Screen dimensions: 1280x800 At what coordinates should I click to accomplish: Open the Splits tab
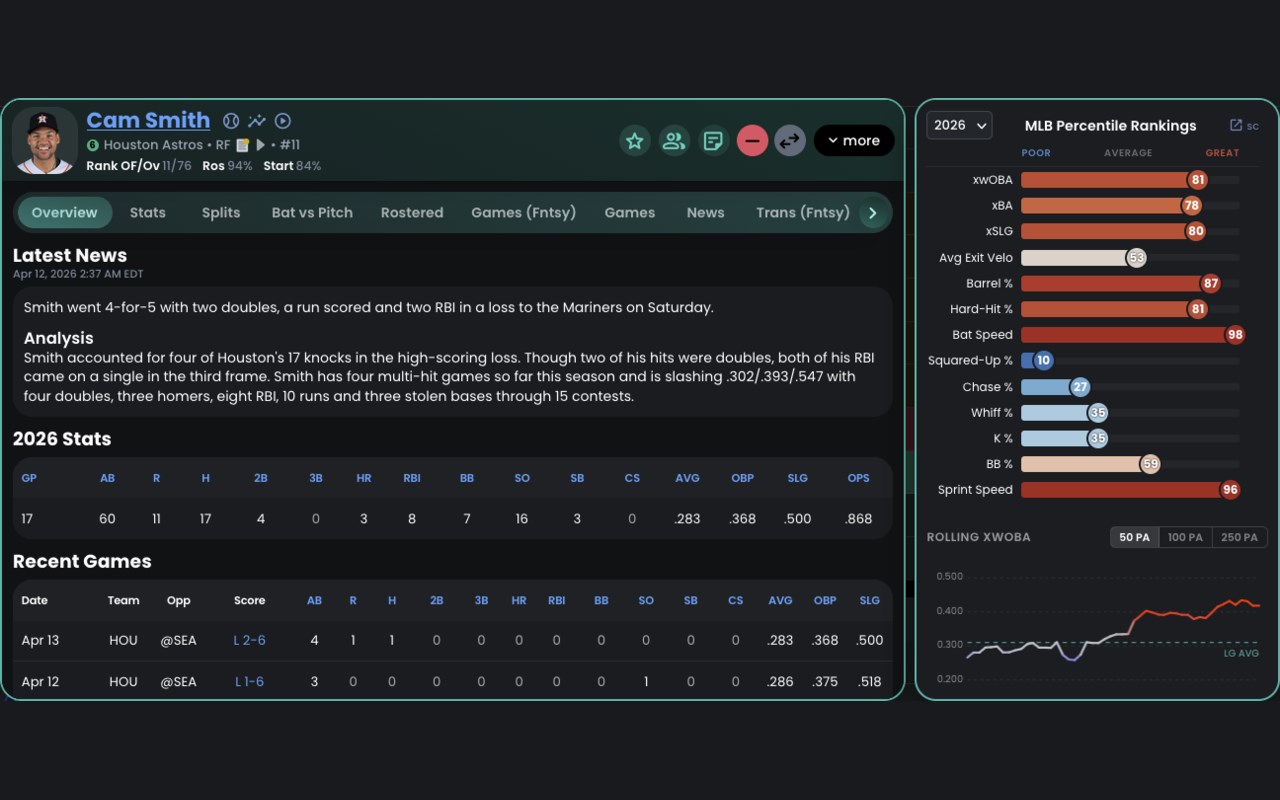pos(221,213)
